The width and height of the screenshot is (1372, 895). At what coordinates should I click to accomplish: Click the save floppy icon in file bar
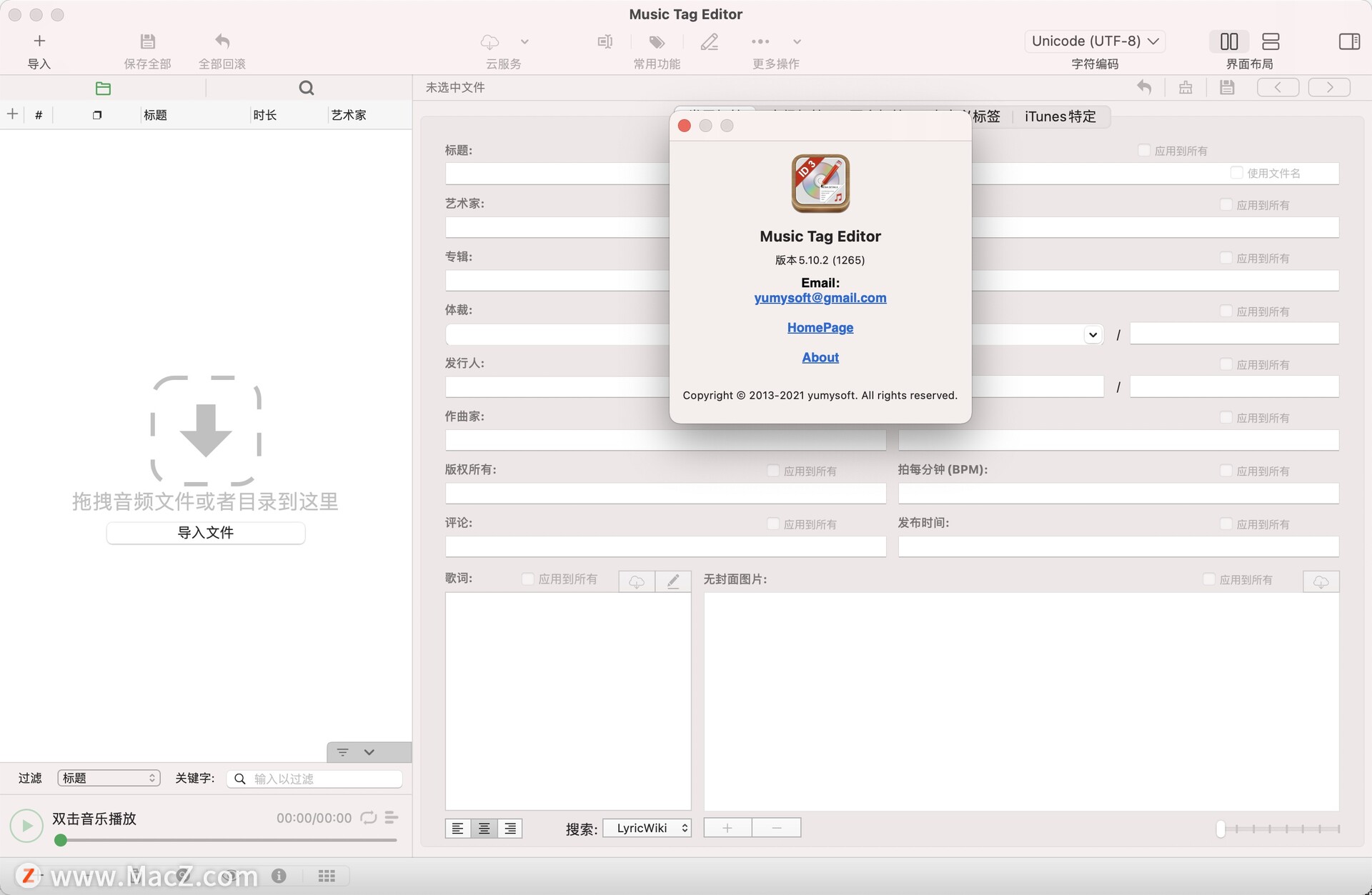1227,87
